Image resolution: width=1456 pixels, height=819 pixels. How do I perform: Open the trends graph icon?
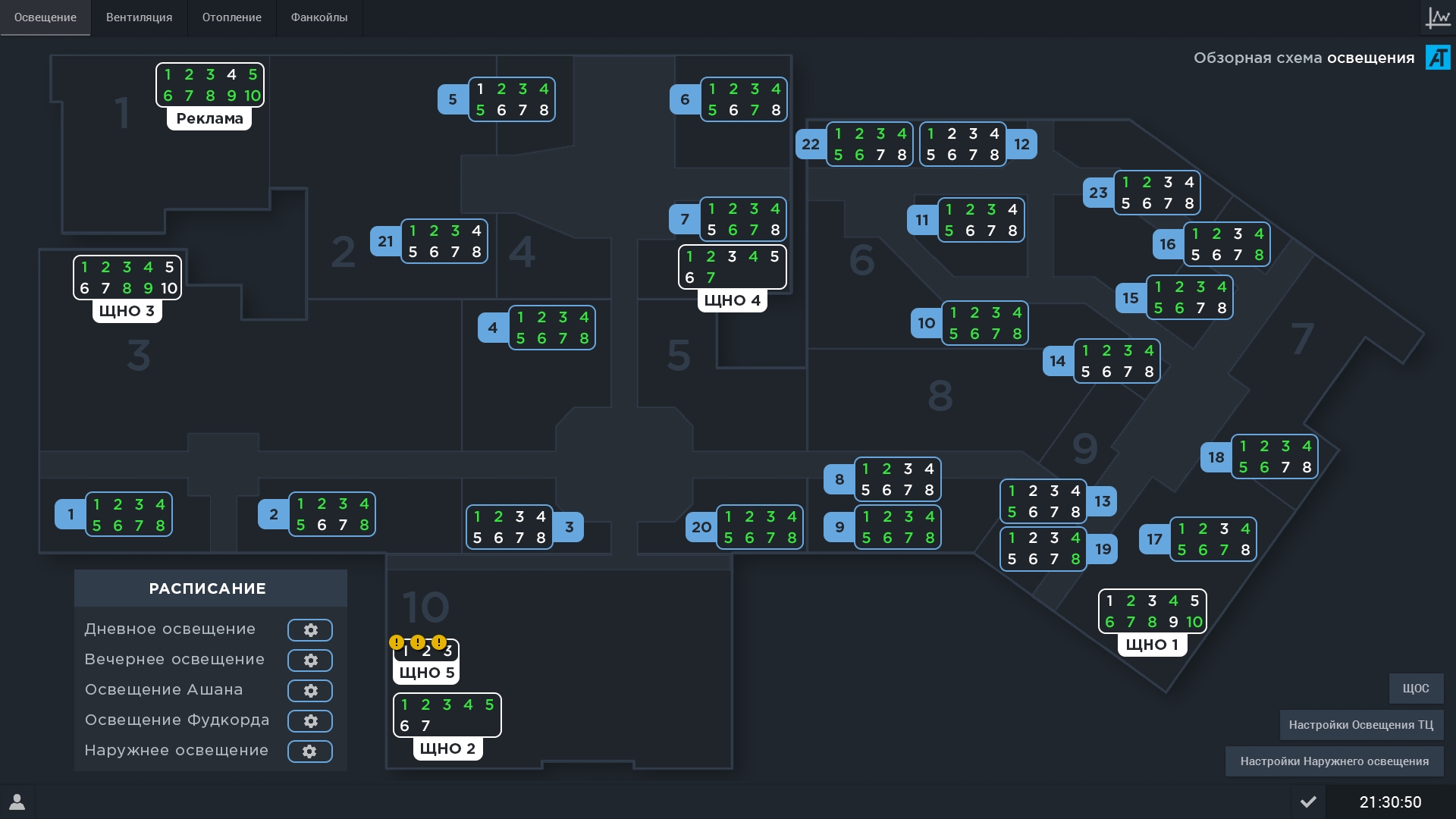point(1437,17)
